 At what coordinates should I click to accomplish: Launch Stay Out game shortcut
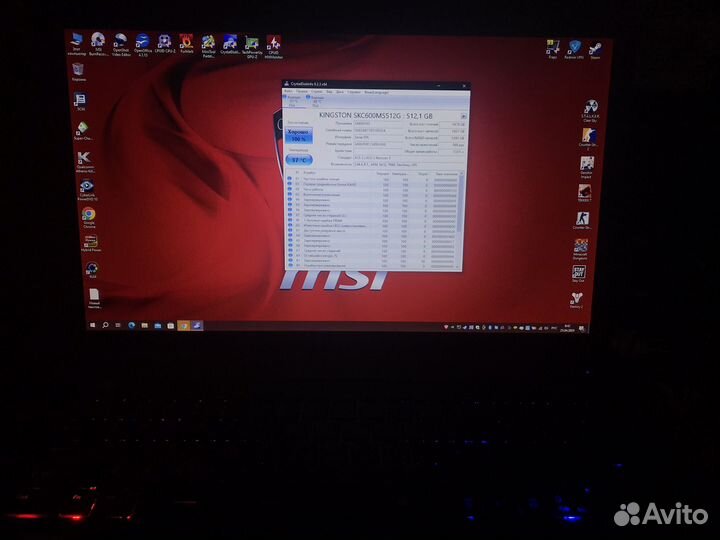coord(579,274)
